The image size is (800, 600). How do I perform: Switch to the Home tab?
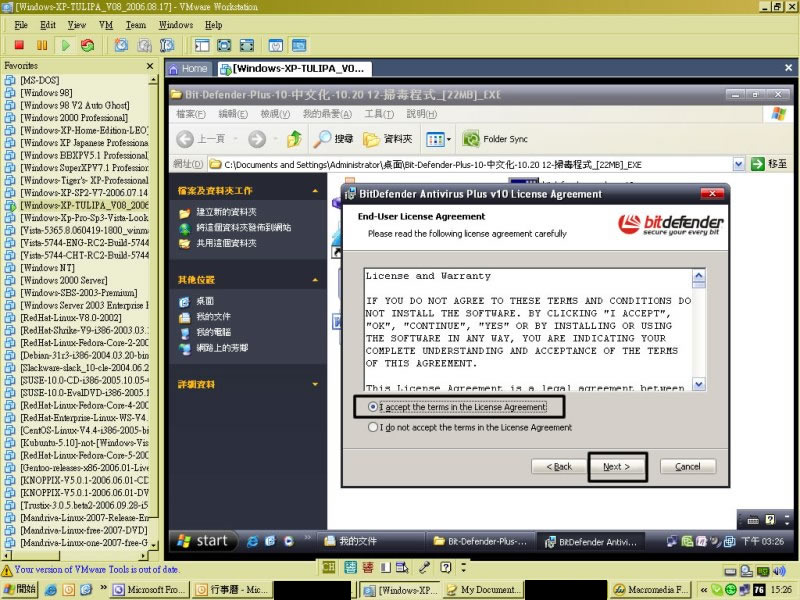188,69
